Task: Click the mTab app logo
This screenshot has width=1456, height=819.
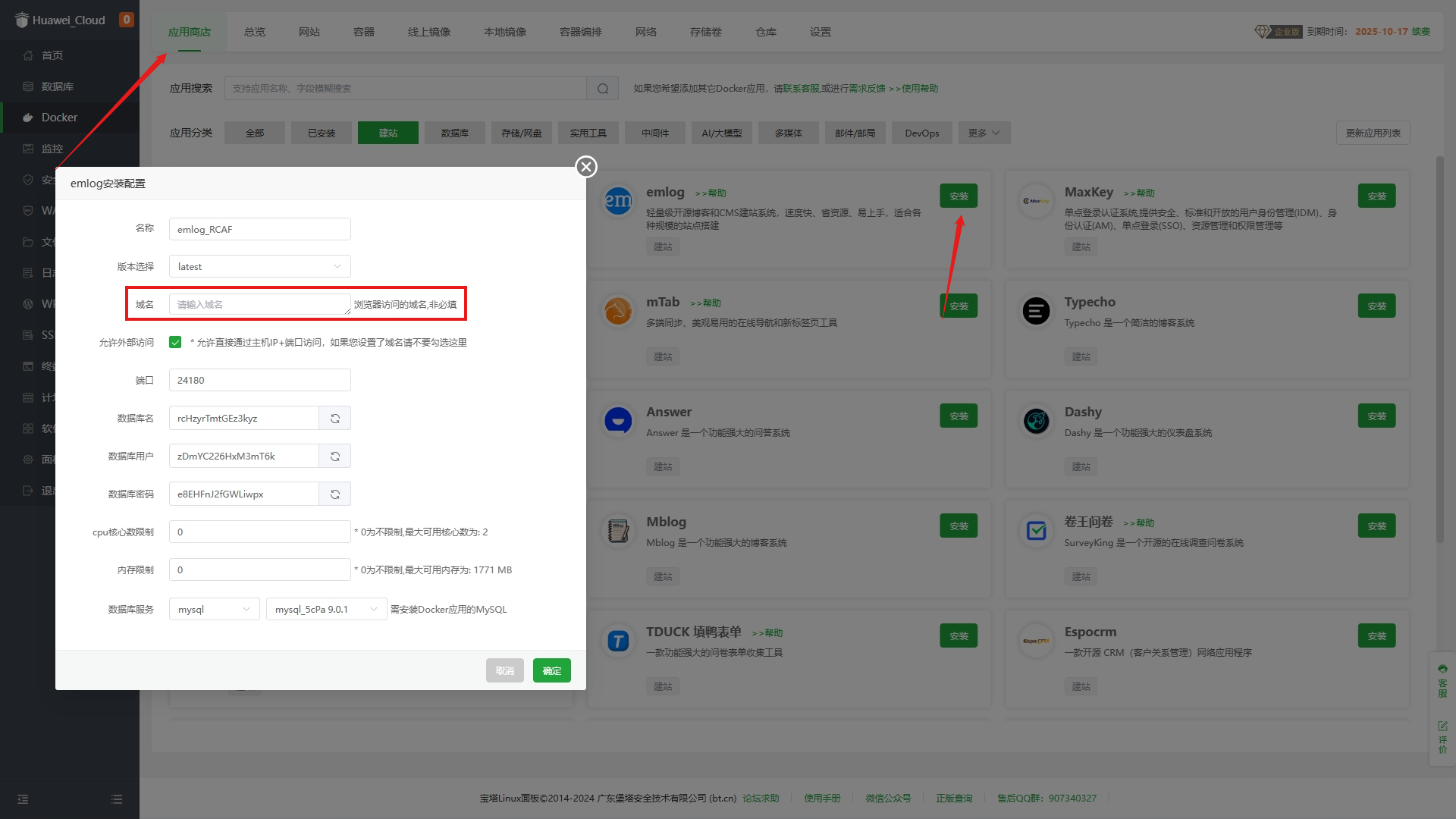Action: [x=618, y=311]
